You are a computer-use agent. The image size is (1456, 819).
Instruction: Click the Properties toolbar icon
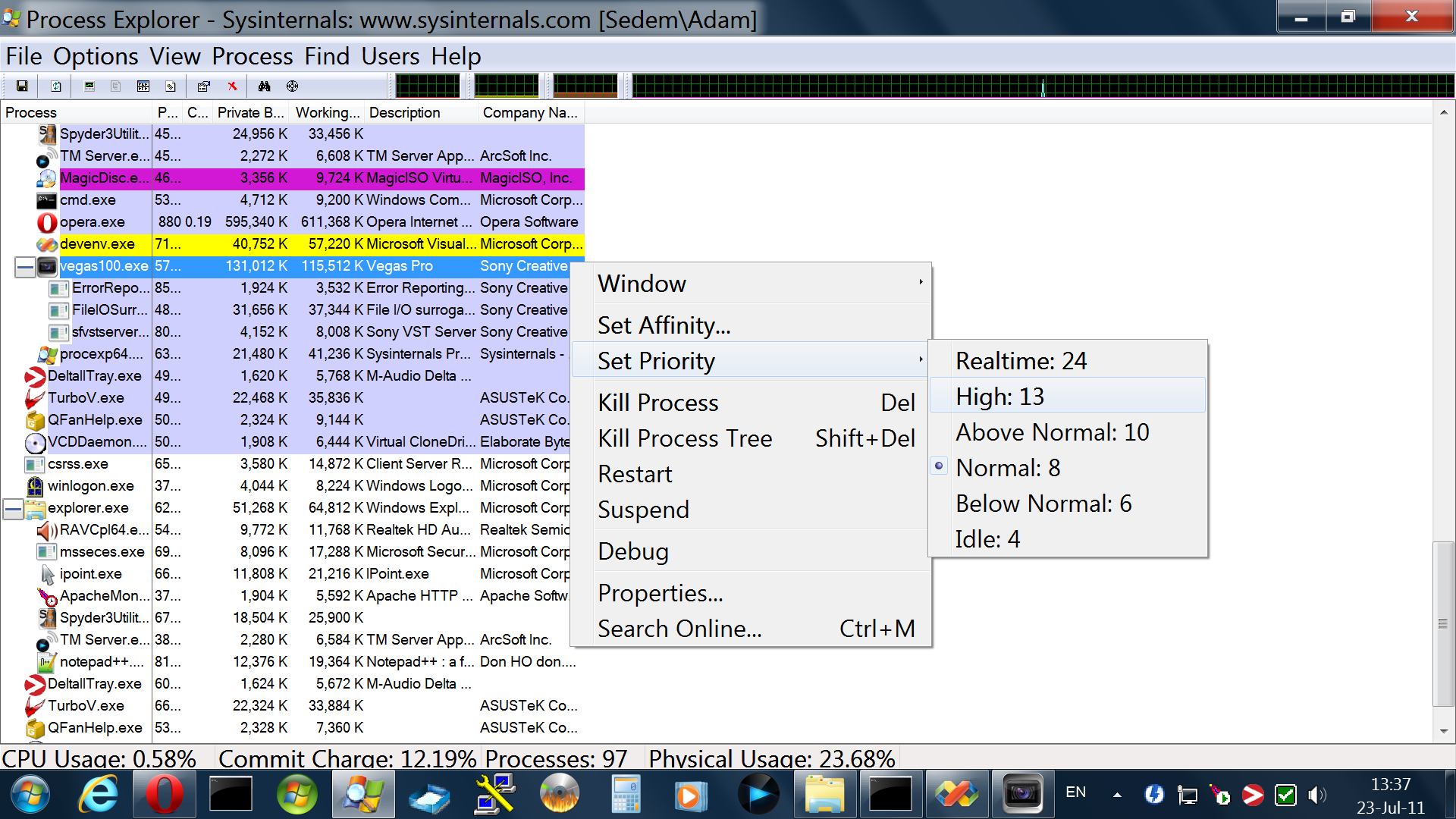203,86
